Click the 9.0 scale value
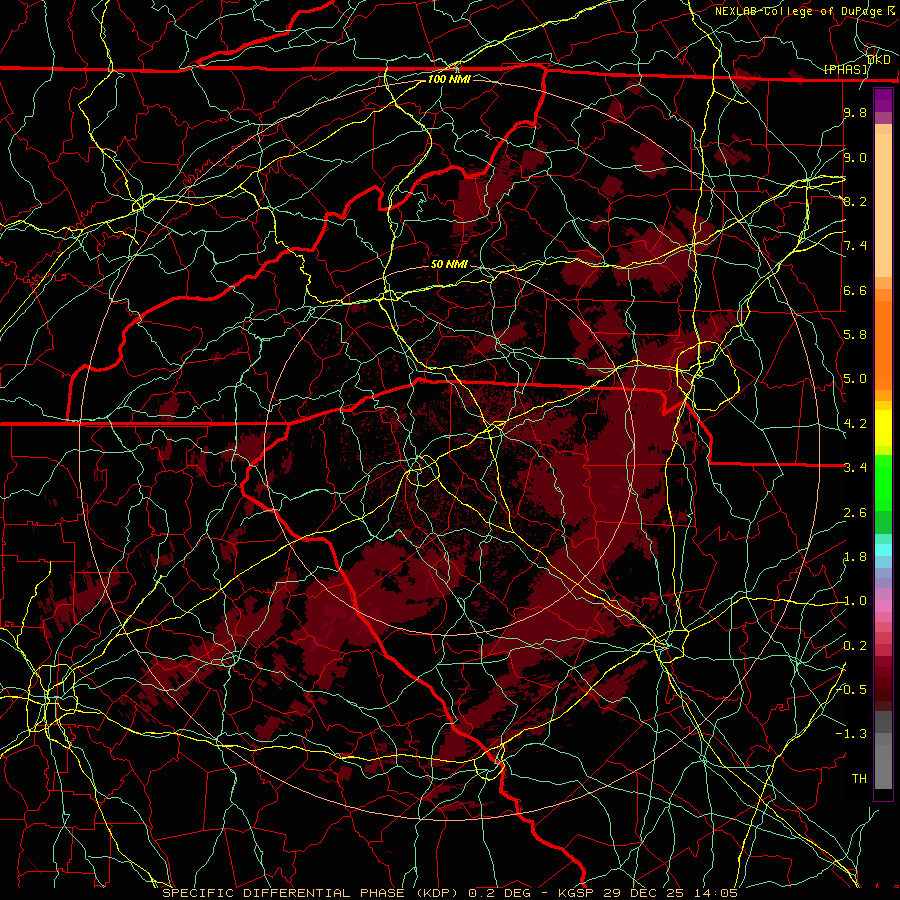Screen dimensions: 900x900 pos(855,157)
